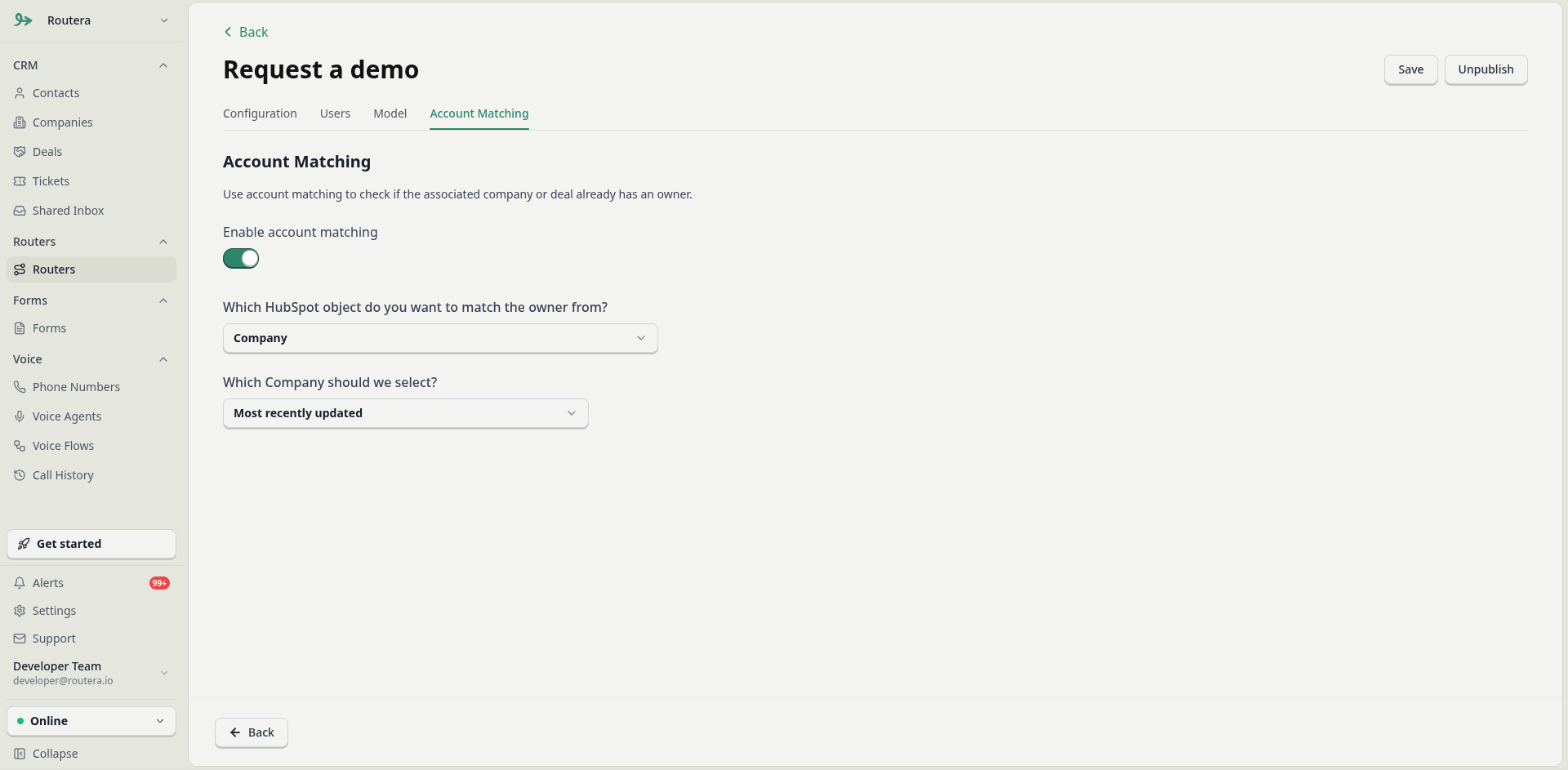Click the Routera logo icon
This screenshot has width=1568, height=770.
[x=23, y=20]
